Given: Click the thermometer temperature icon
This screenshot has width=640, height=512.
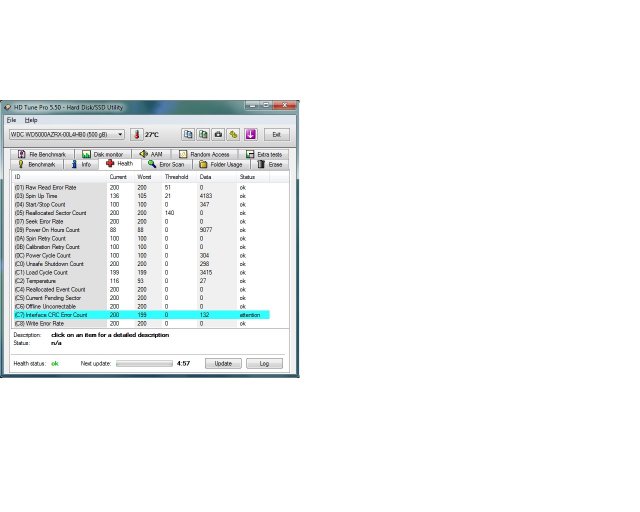Looking at the screenshot, I should 137,134.
